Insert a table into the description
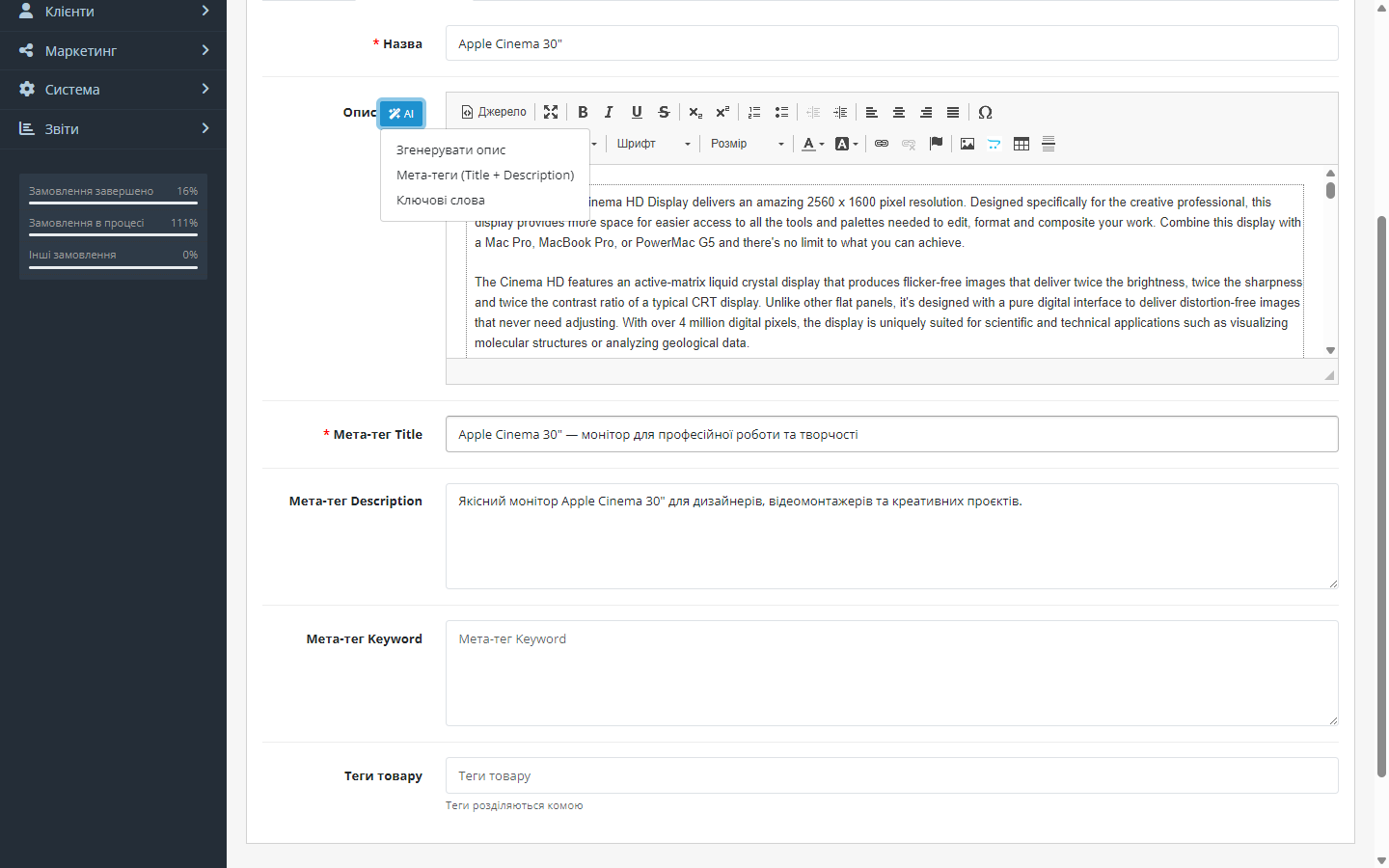This screenshot has width=1389, height=868. (x=1021, y=144)
